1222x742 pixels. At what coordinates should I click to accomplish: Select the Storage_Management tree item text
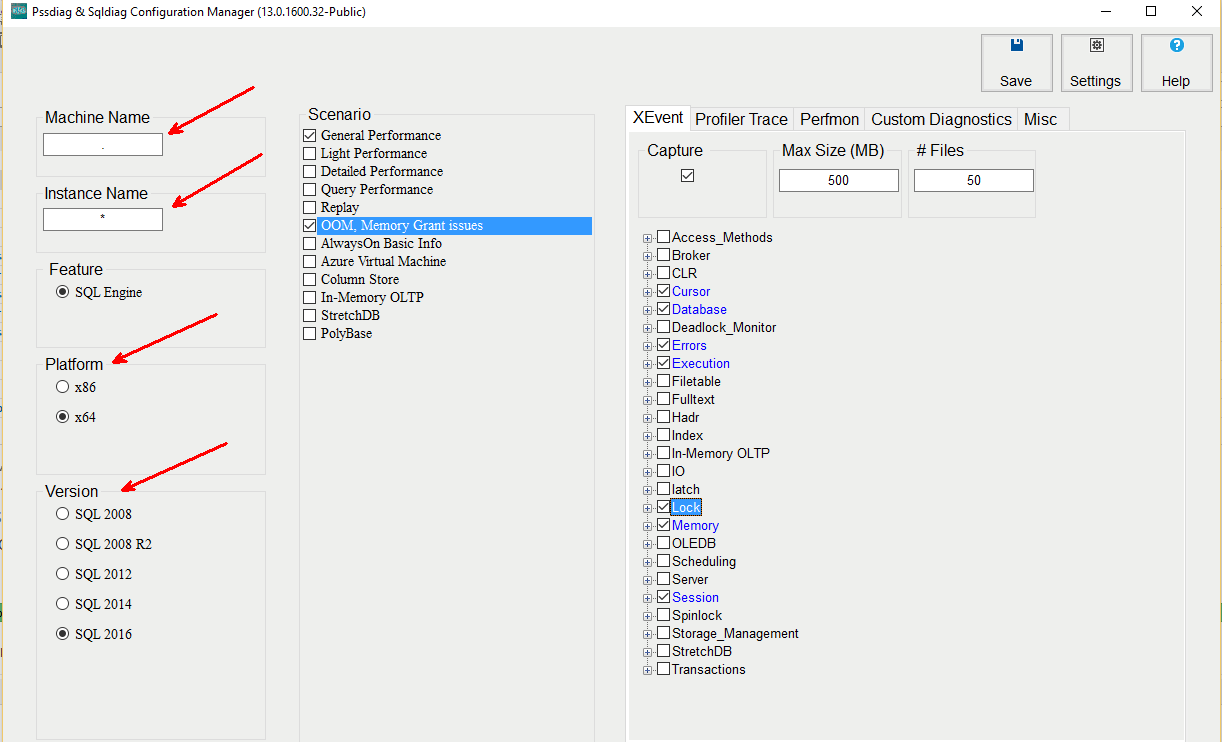735,633
